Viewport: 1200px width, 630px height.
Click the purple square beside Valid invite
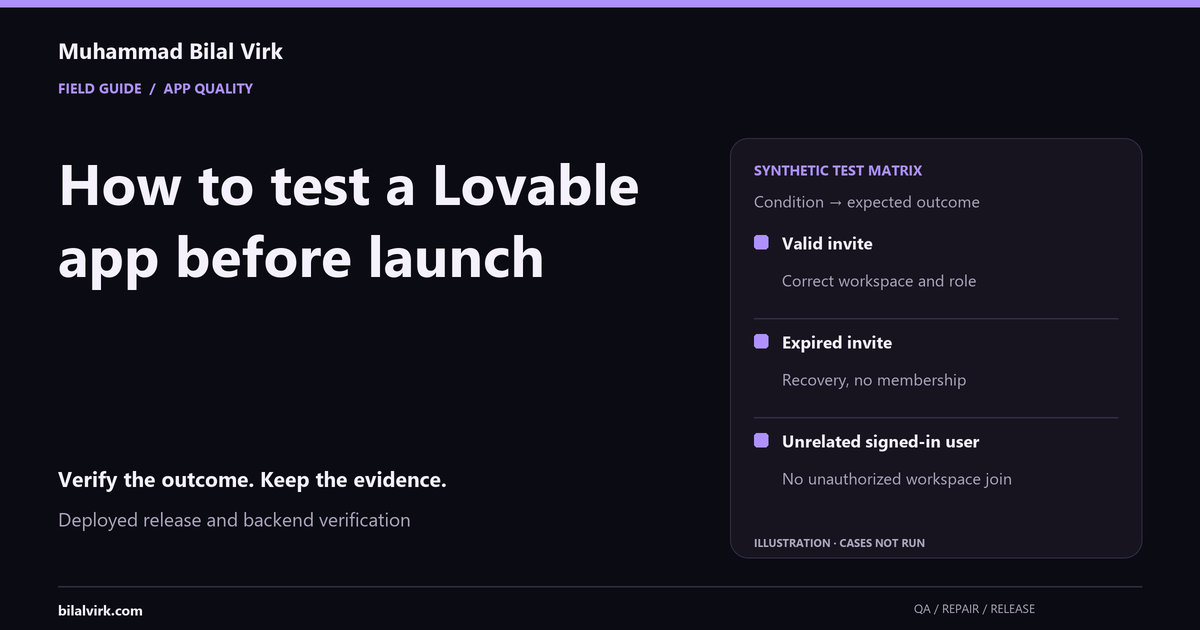(761, 243)
